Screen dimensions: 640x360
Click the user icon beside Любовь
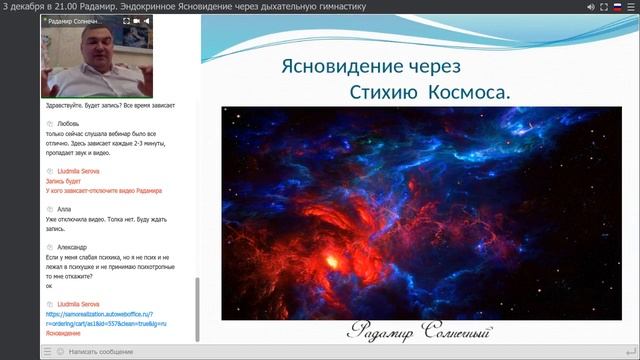[50, 124]
